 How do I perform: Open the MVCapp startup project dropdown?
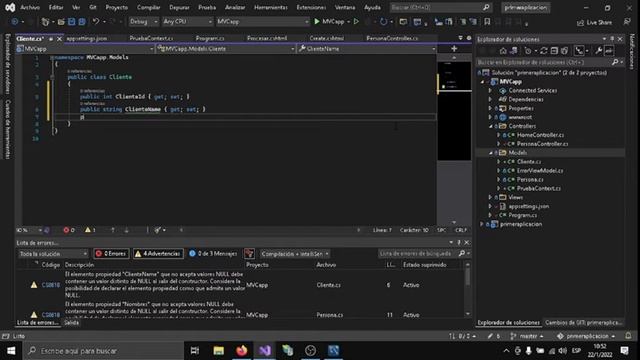click(x=262, y=22)
